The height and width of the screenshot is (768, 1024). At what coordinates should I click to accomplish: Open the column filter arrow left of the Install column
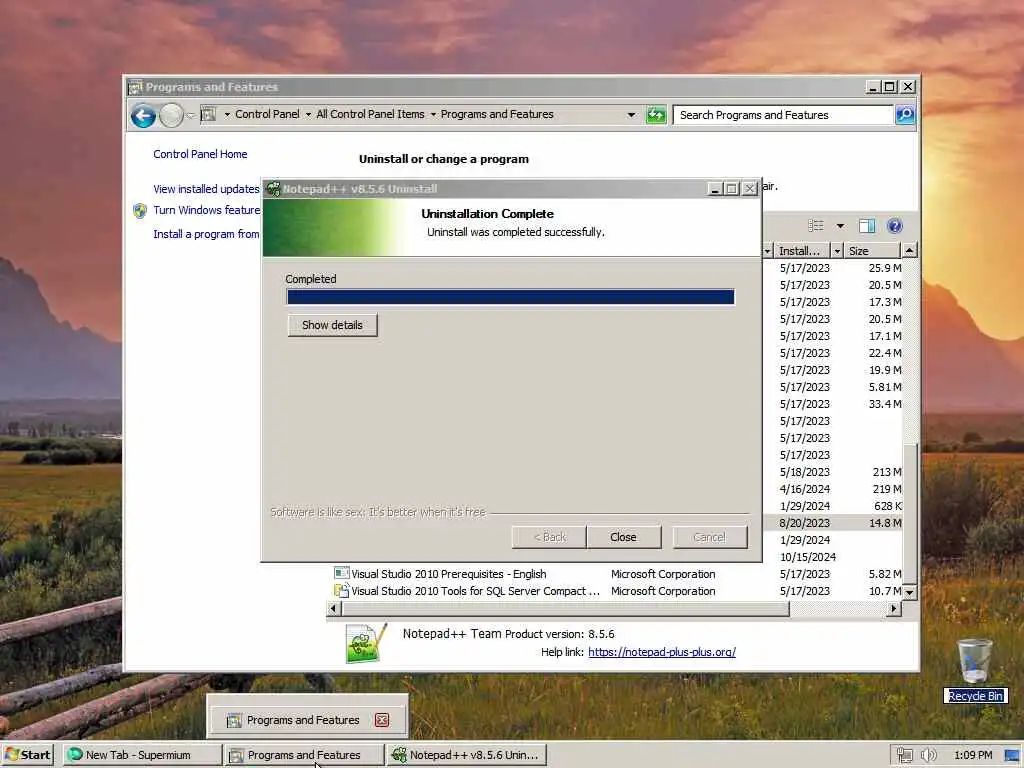768,251
